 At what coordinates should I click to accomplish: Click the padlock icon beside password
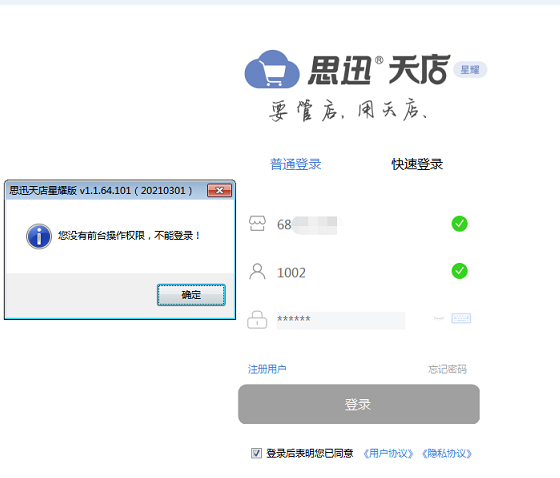pos(257,320)
